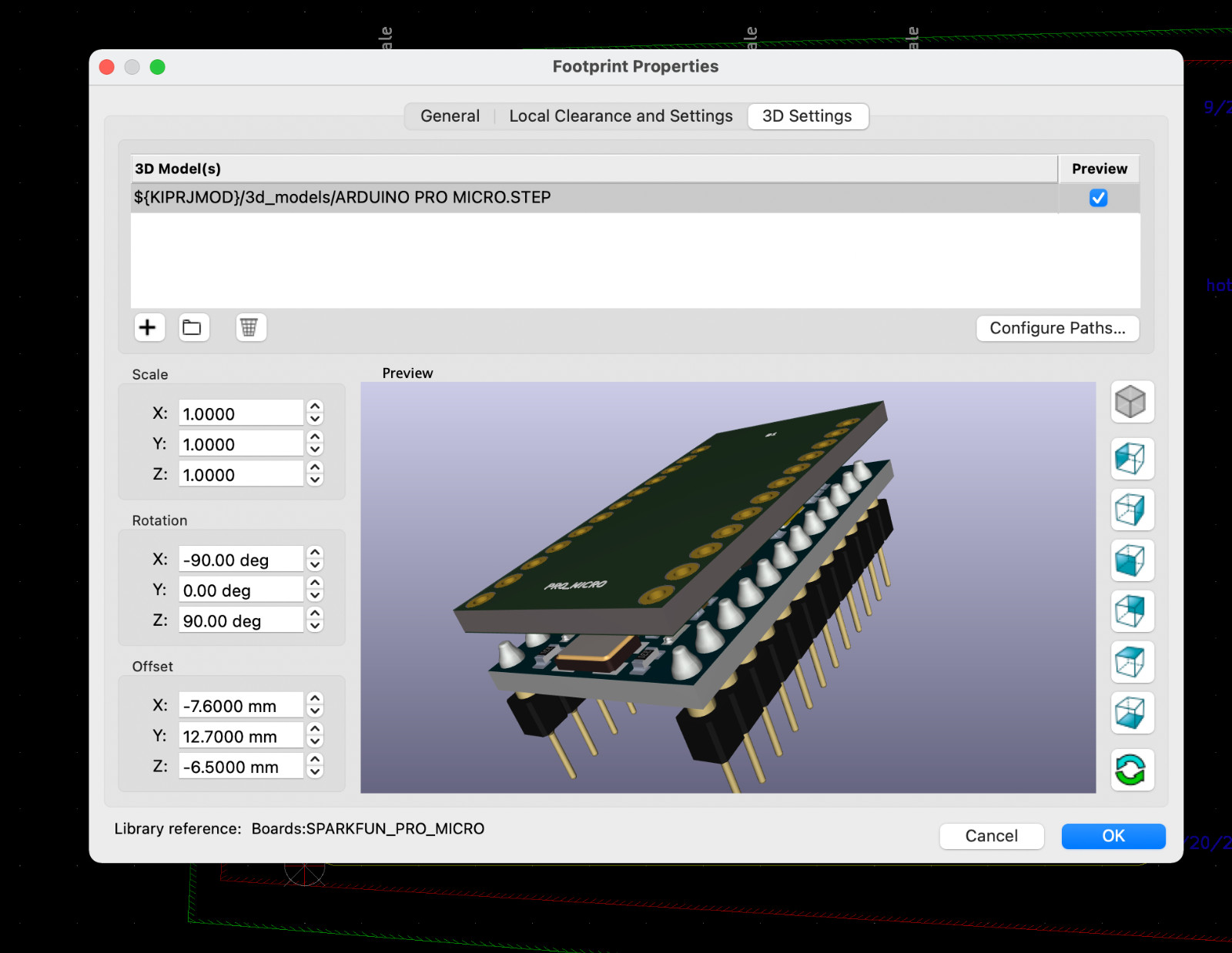1232x953 pixels.
Task: View 3D model from left side
Action: click(1132, 459)
